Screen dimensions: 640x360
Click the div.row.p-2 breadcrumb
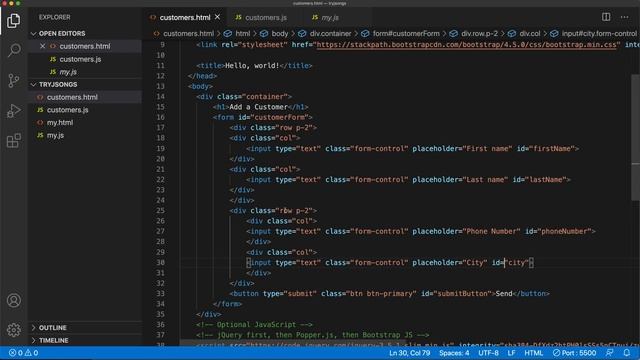pos(474,33)
